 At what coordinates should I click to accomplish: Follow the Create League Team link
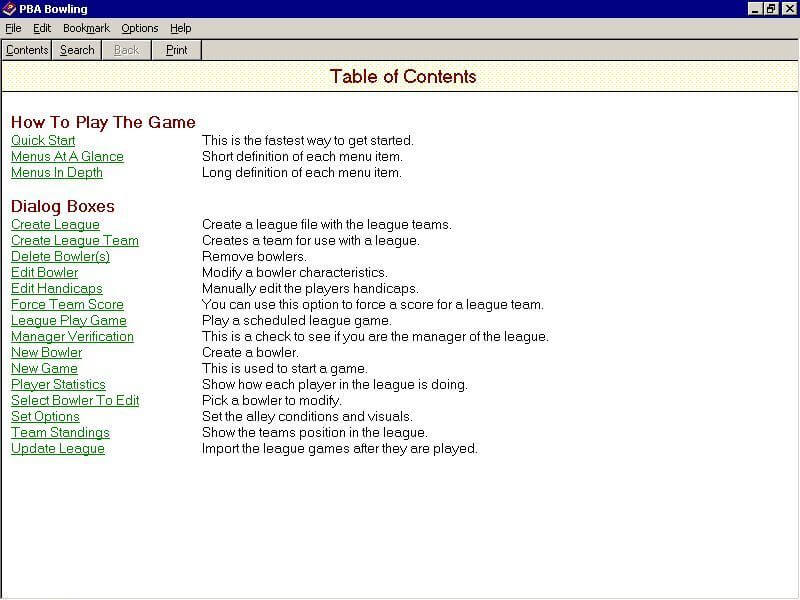[x=74, y=240]
